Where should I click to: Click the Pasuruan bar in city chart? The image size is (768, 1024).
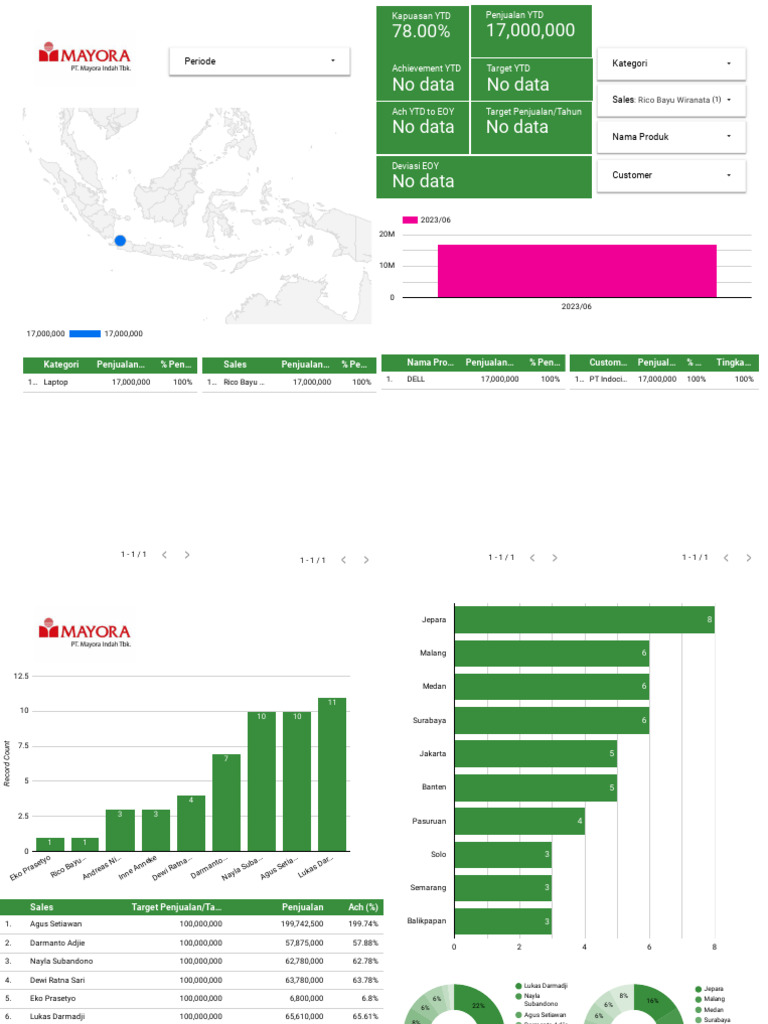click(520, 821)
